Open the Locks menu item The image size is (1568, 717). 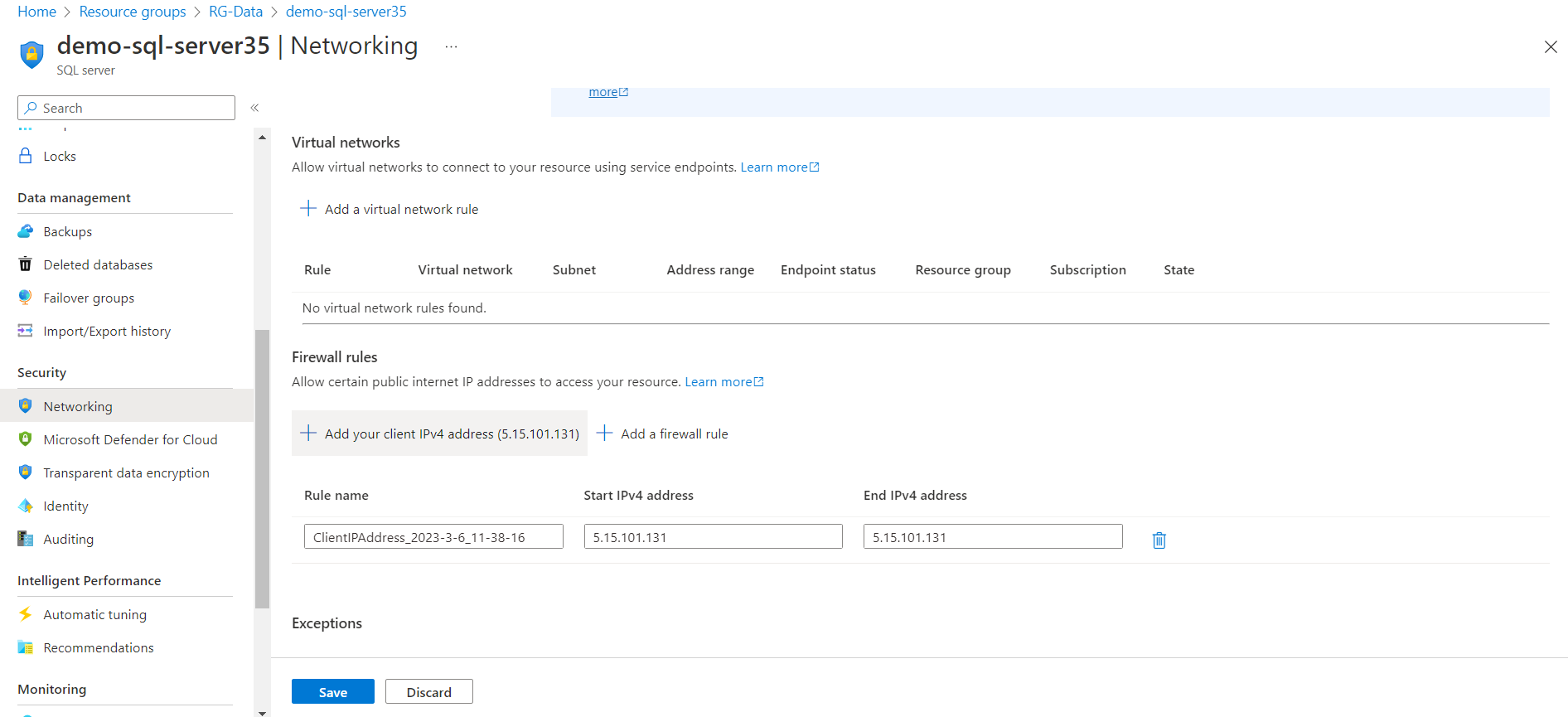(x=60, y=156)
